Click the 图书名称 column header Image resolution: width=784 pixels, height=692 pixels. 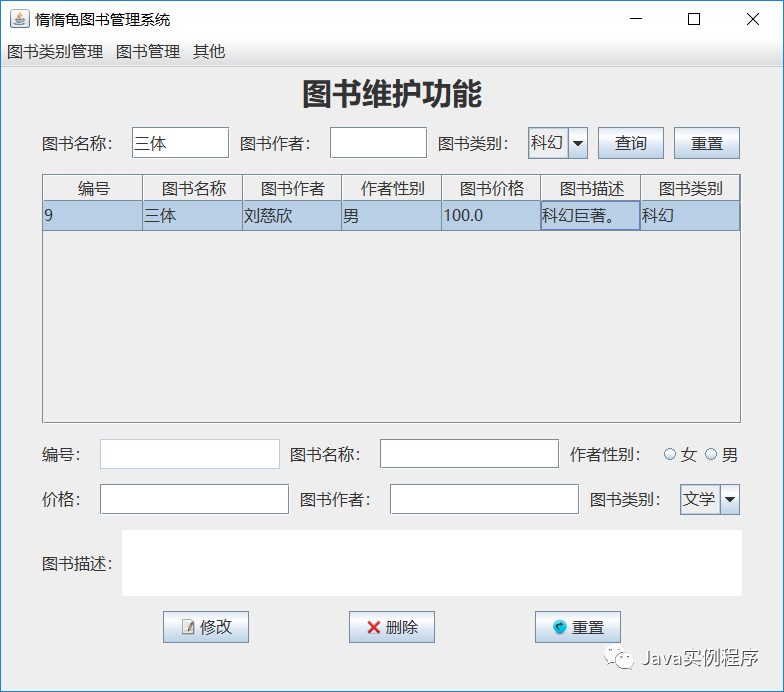193,188
